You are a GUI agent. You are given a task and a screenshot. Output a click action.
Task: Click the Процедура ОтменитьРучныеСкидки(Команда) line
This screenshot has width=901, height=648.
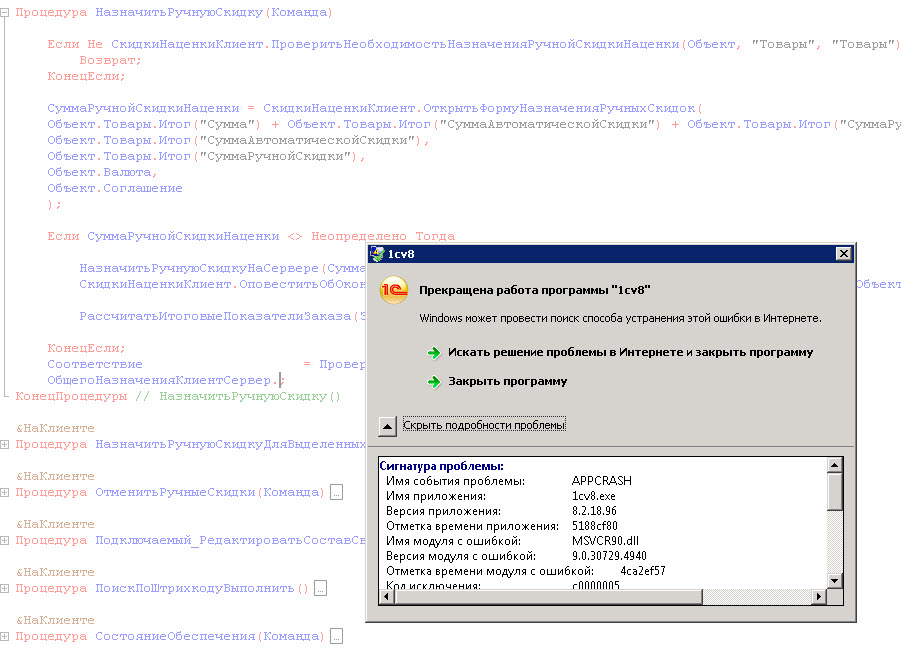coord(170,492)
